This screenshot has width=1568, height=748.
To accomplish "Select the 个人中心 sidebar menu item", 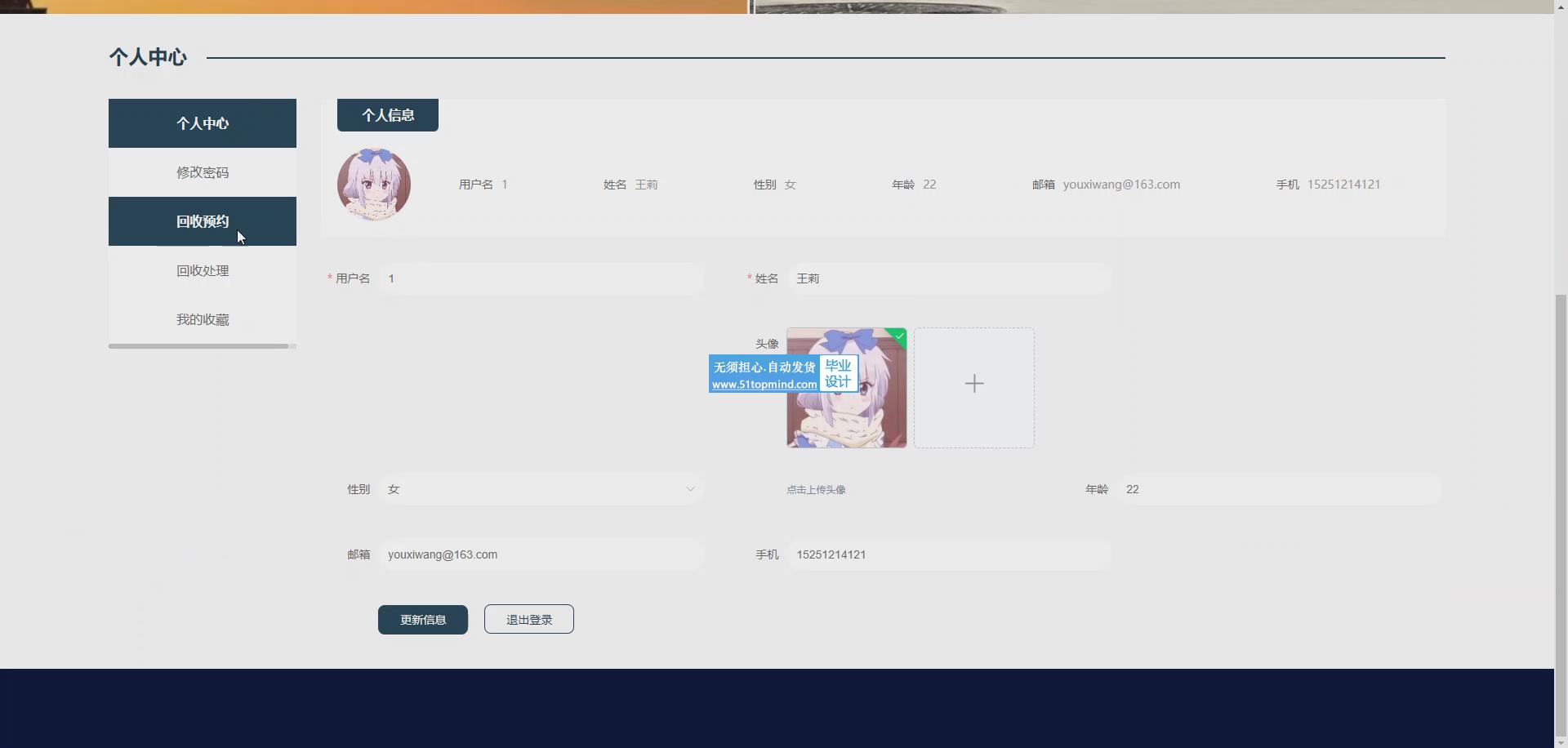I will click(x=203, y=123).
